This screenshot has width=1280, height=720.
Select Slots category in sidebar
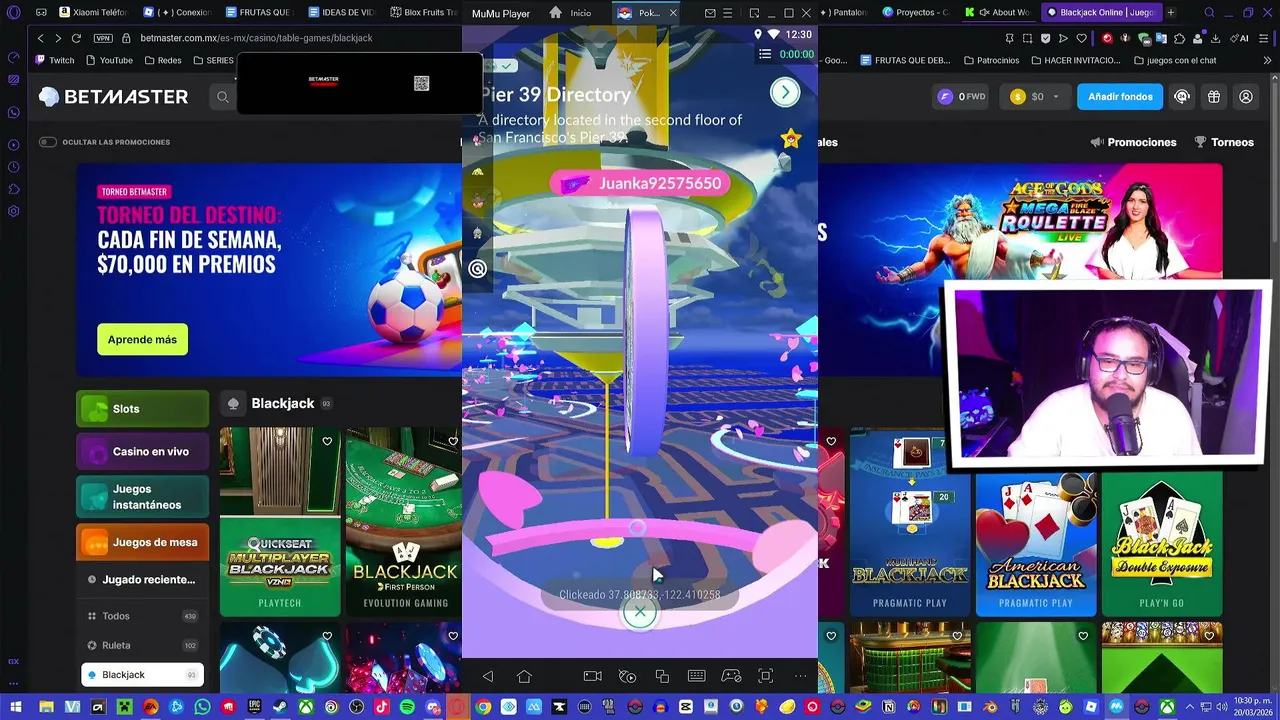pyautogui.click(x=142, y=409)
